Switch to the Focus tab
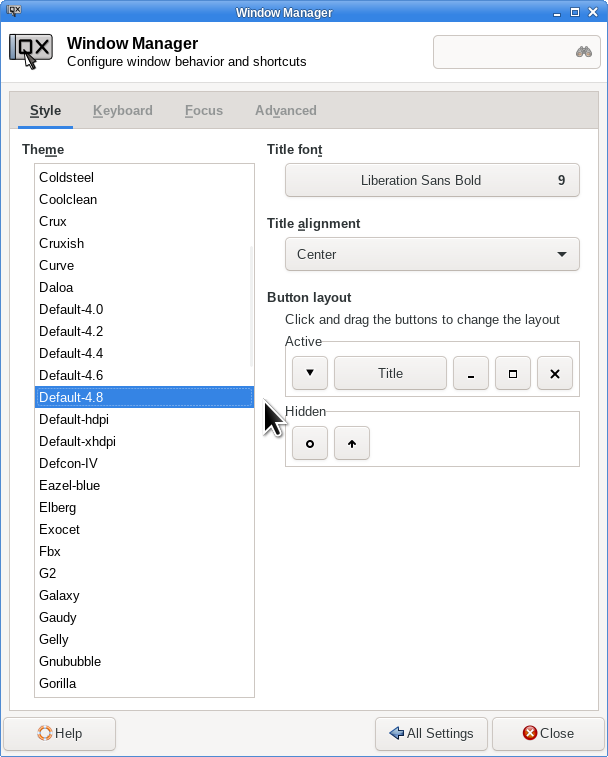Viewport: 608px width, 757px height. (x=204, y=111)
